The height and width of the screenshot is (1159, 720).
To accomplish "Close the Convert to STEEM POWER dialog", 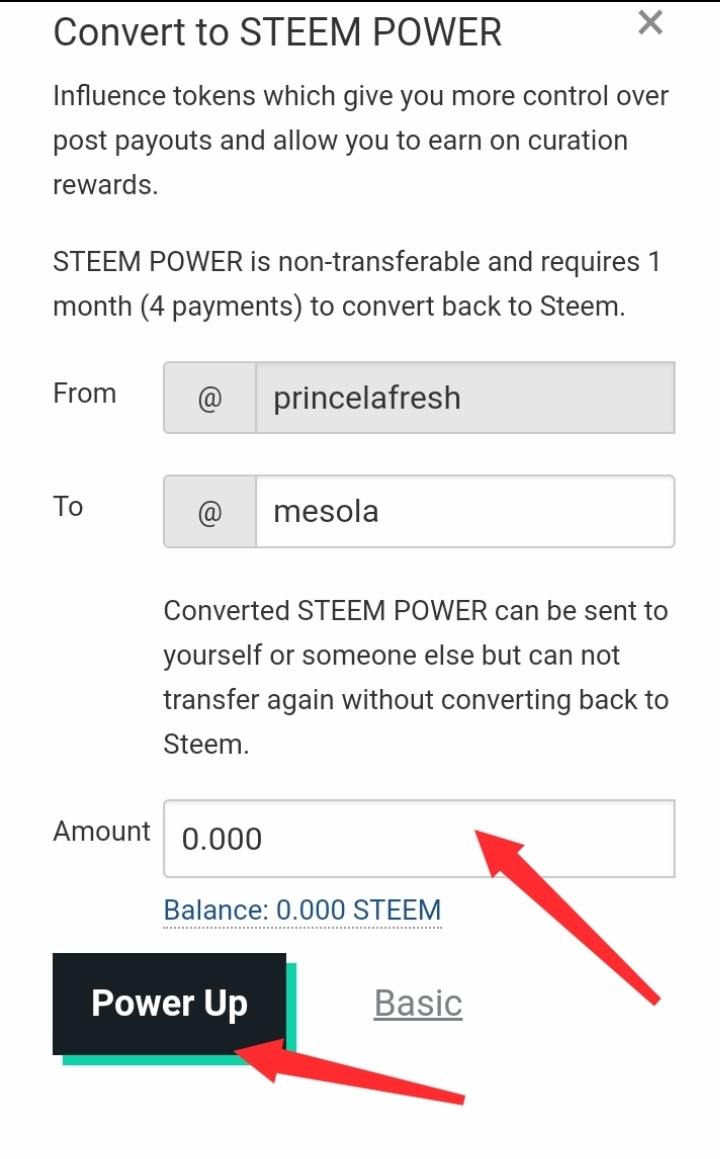I will pyautogui.click(x=650, y=23).
